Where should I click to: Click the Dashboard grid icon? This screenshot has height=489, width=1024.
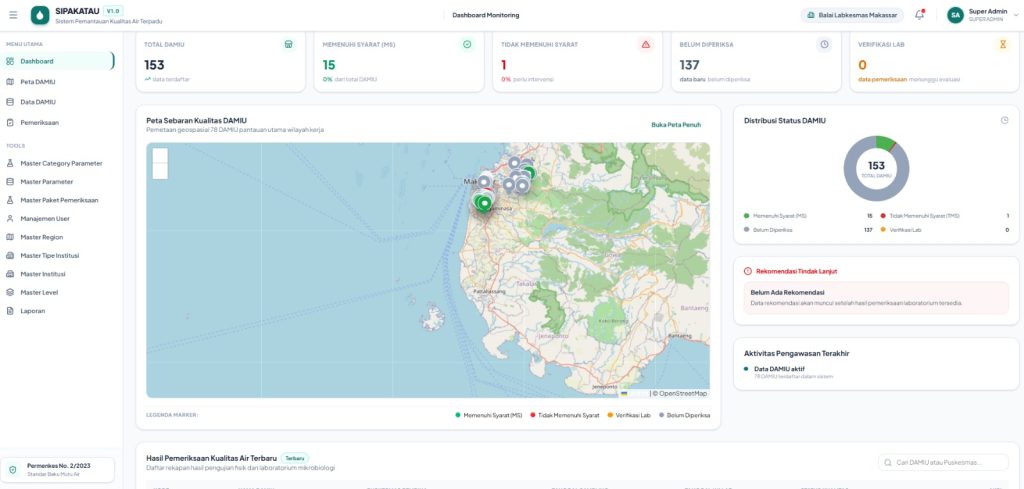coord(10,61)
